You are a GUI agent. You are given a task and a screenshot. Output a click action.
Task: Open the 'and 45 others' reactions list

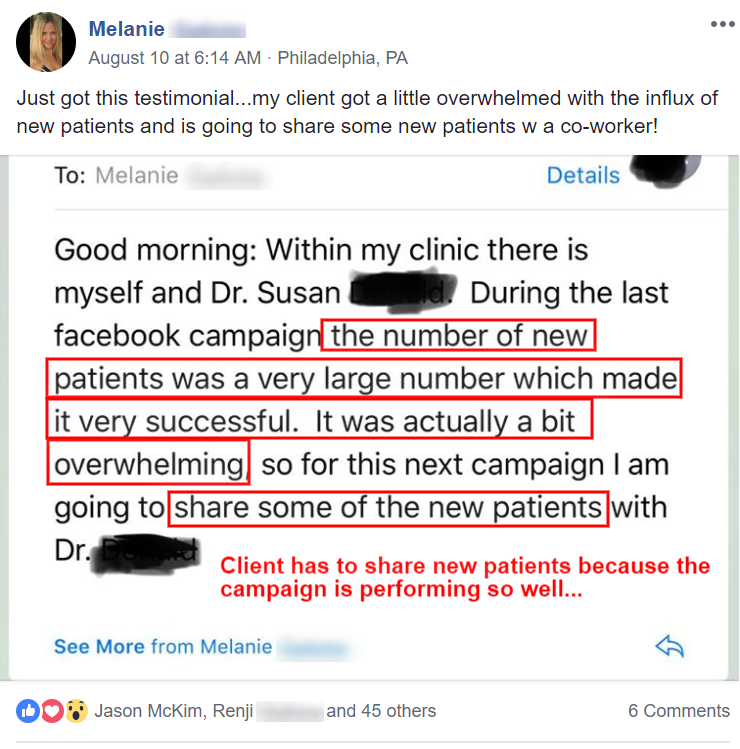[x=381, y=711]
